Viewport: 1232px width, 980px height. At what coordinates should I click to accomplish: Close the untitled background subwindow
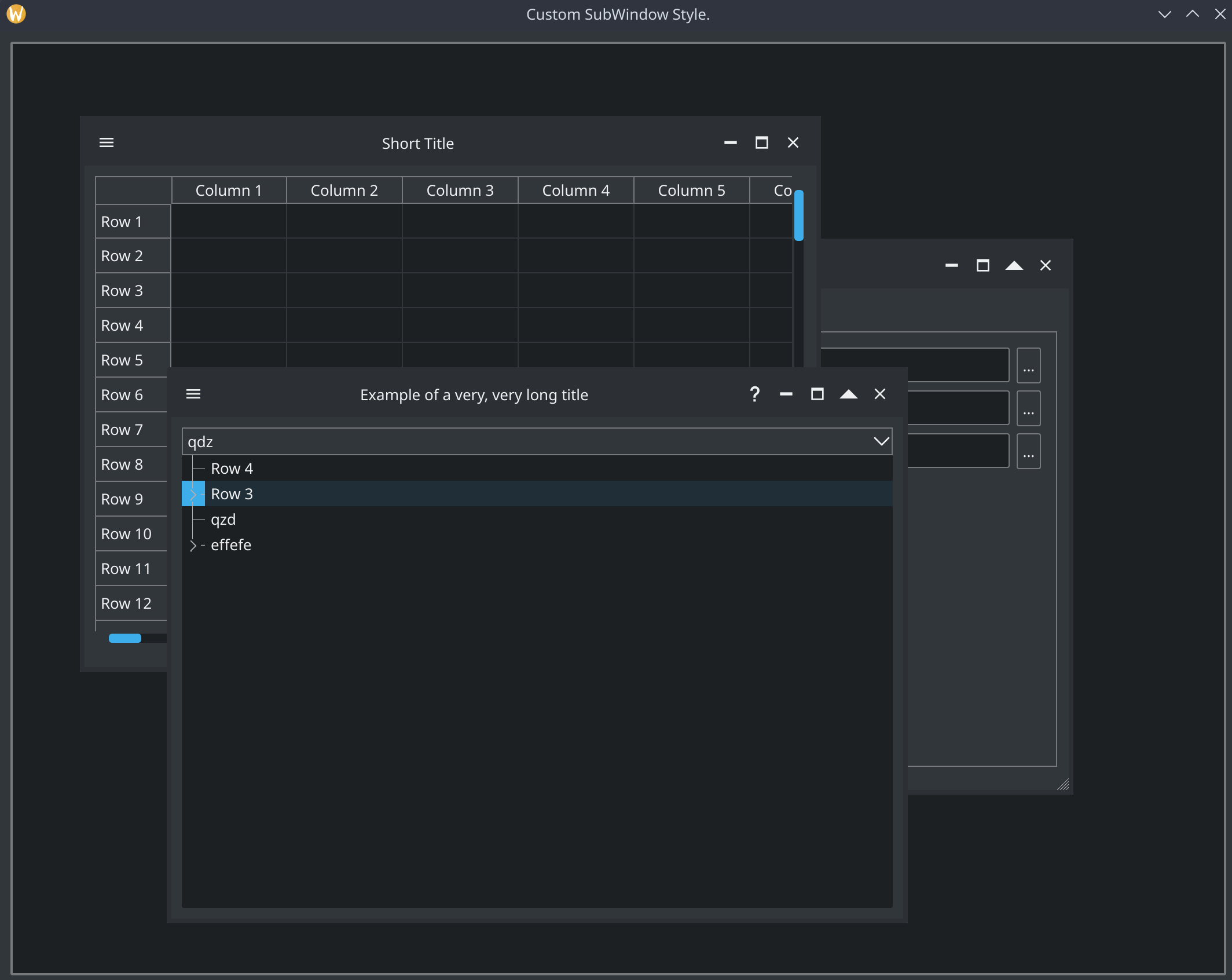coord(1046,265)
